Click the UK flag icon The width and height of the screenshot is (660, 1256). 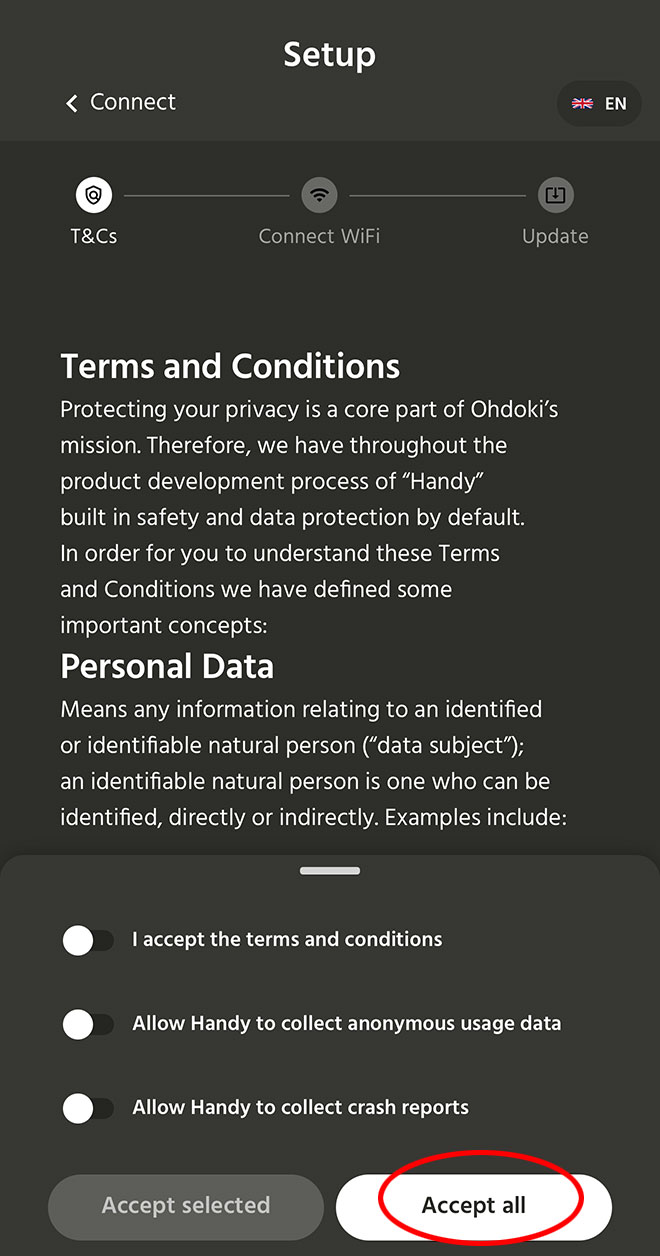click(x=582, y=103)
